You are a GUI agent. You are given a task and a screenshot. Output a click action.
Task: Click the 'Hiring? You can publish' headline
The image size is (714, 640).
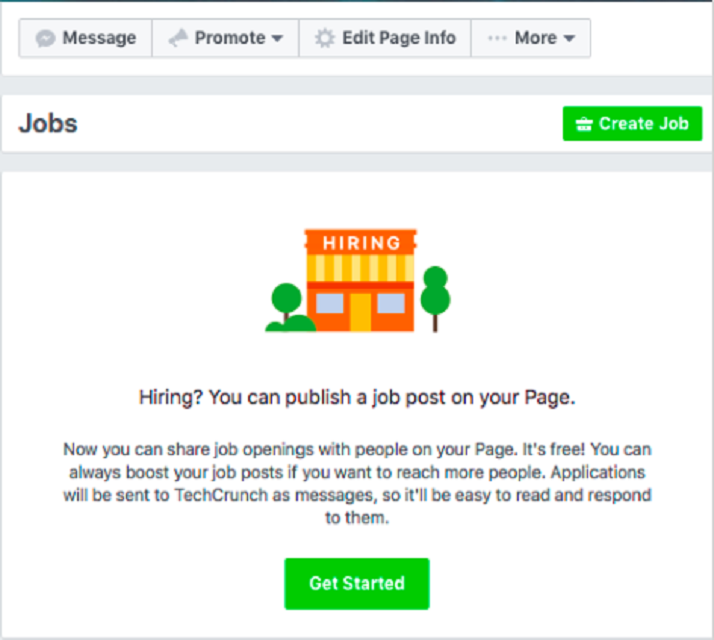coord(357,398)
